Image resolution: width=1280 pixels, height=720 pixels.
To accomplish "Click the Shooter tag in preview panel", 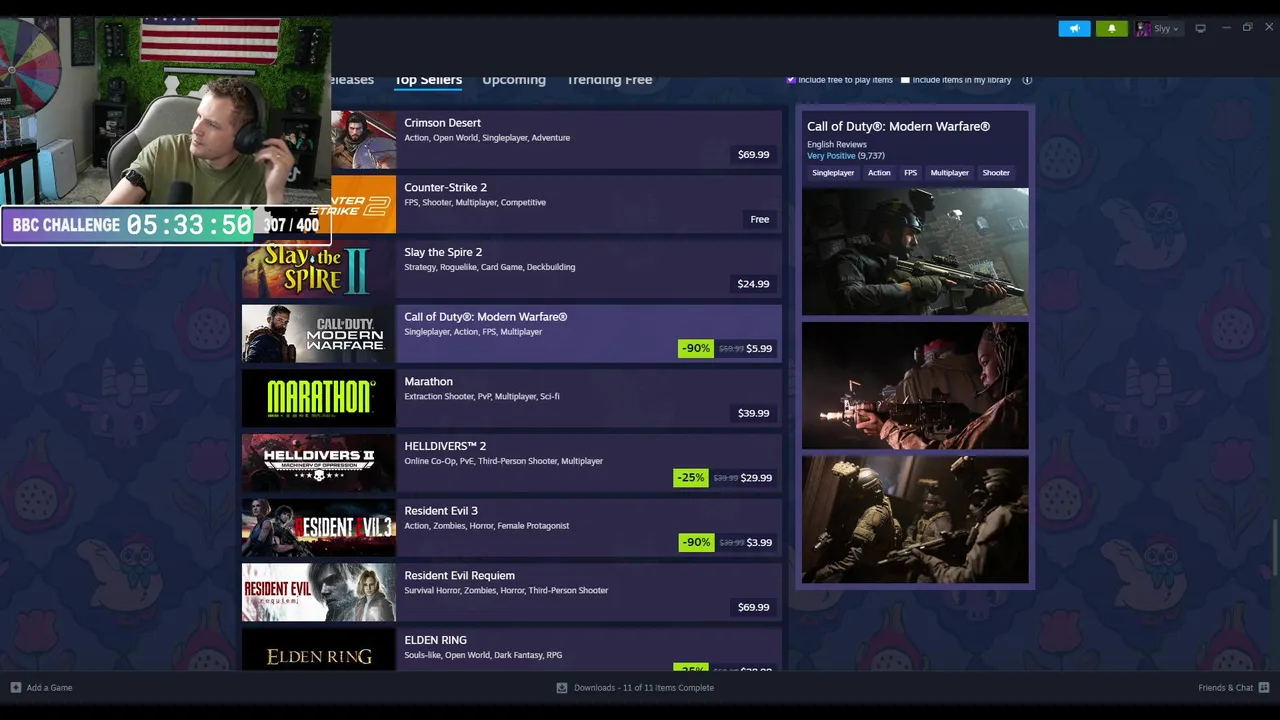I will tap(996, 173).
